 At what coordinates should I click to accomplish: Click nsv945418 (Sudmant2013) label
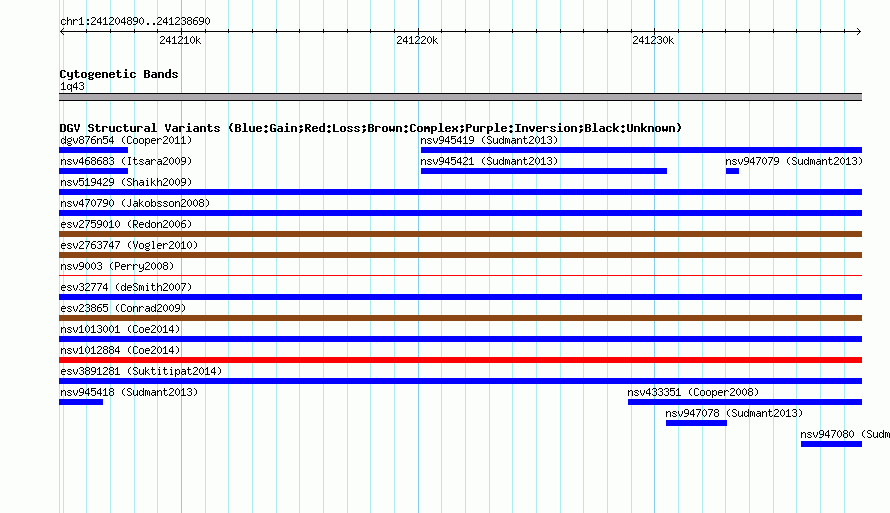129,392
